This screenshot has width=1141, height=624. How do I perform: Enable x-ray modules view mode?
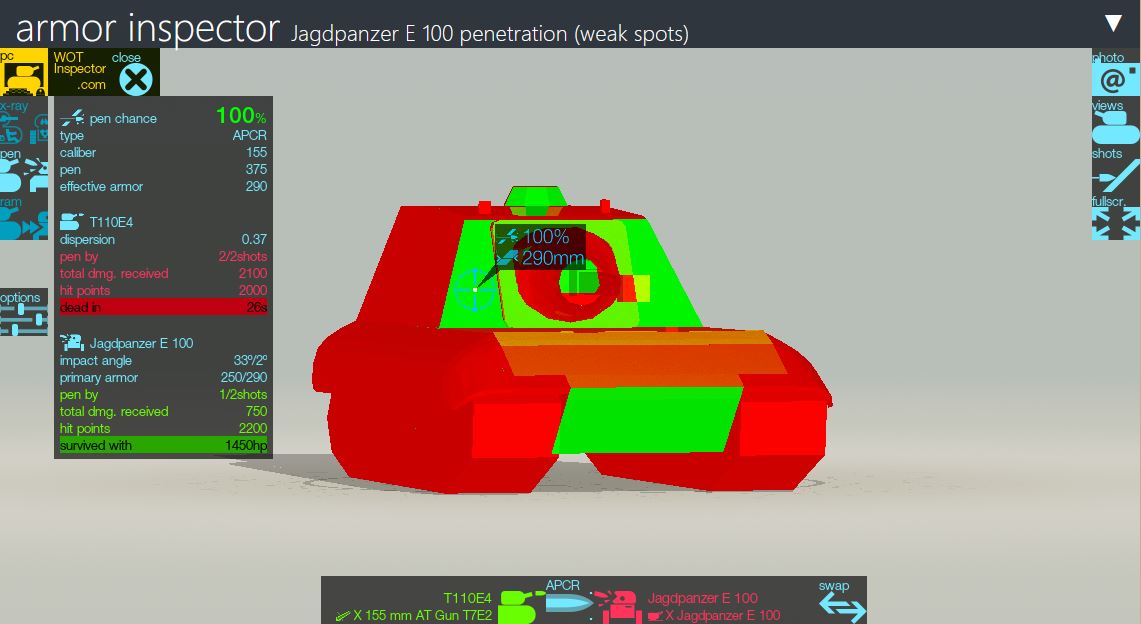tap(24, 122)
